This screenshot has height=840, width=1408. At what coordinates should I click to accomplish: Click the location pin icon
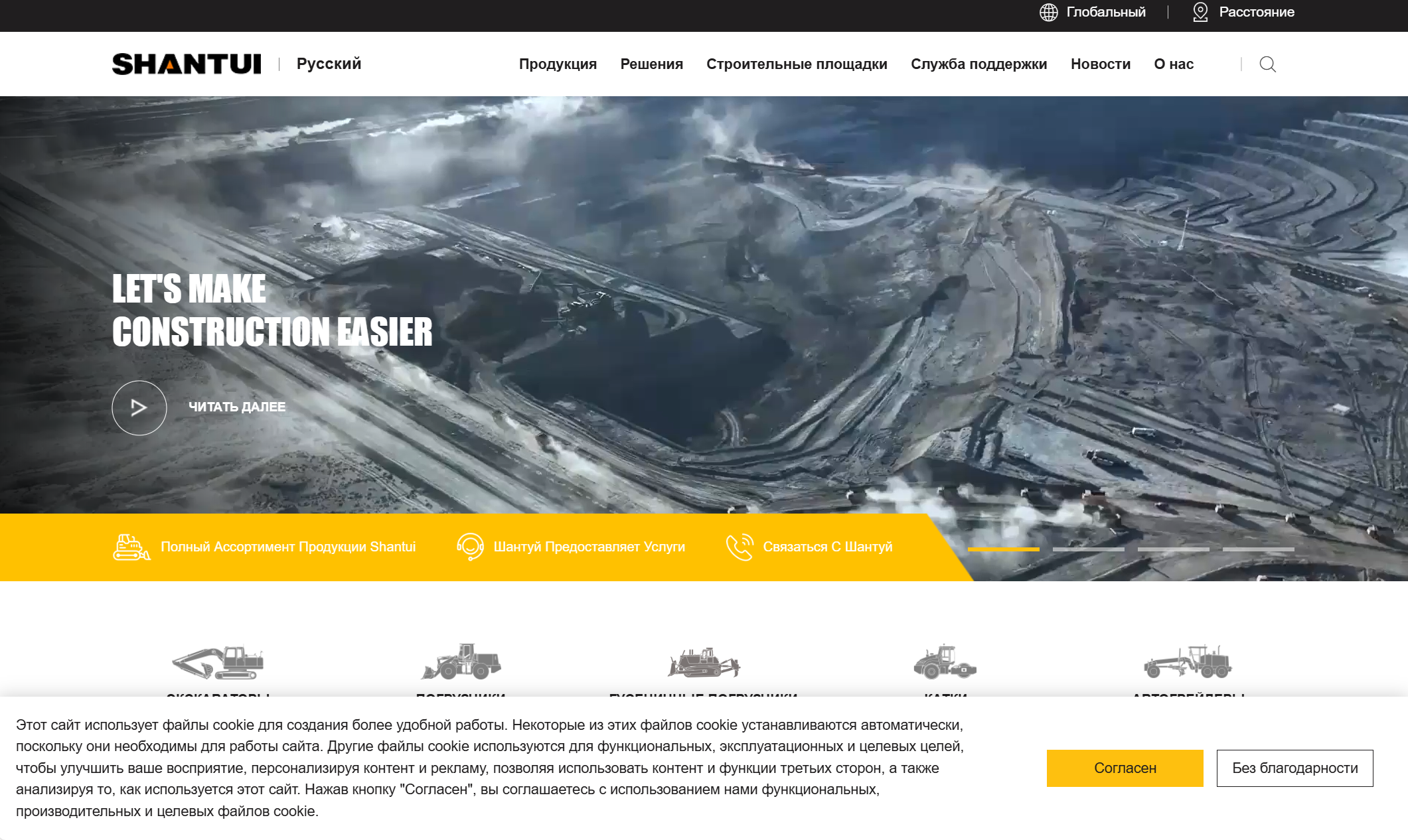(x=1200, y=13)
